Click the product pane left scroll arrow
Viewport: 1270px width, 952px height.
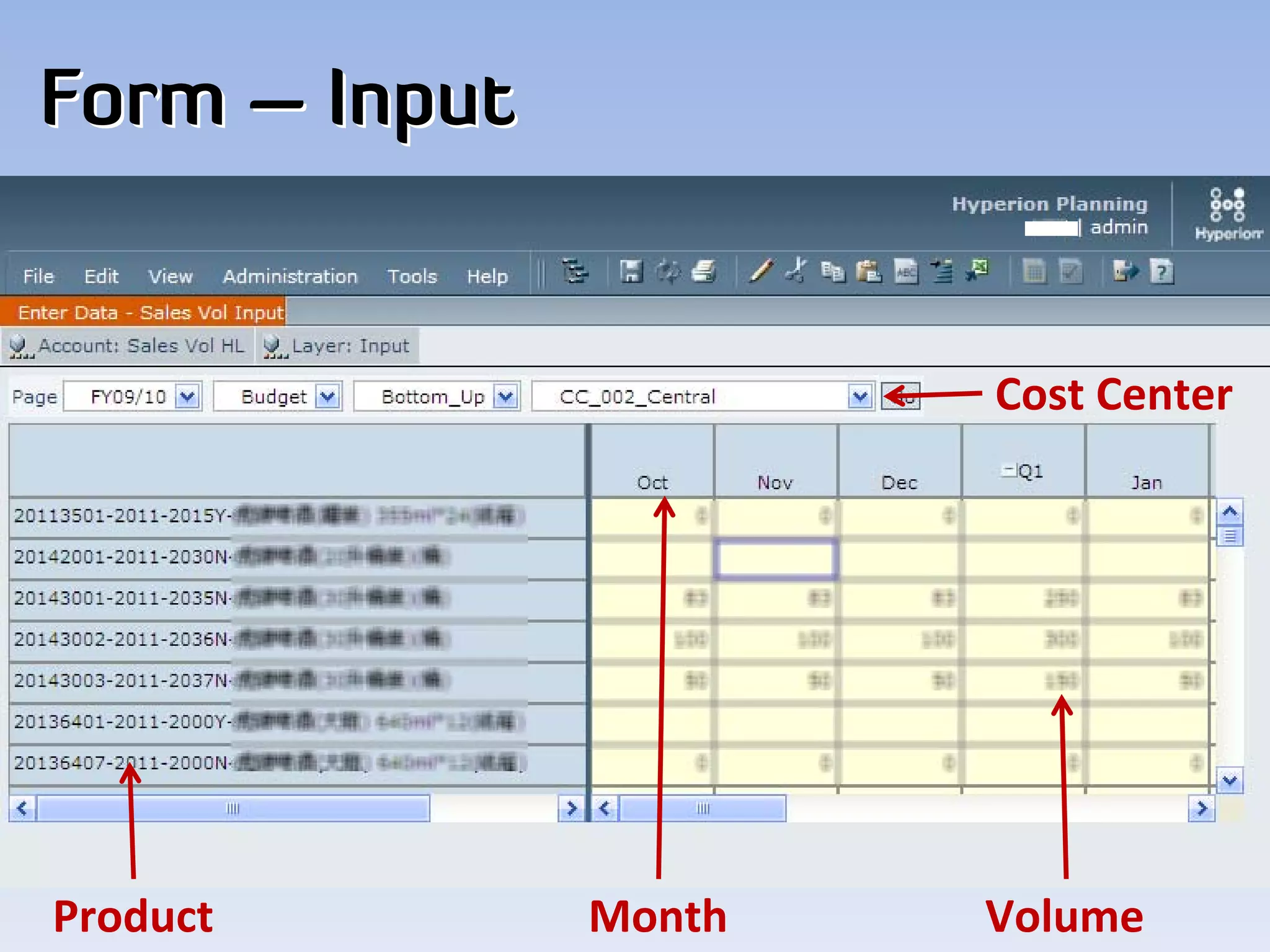pyautogui.click(x=22, y=808)
